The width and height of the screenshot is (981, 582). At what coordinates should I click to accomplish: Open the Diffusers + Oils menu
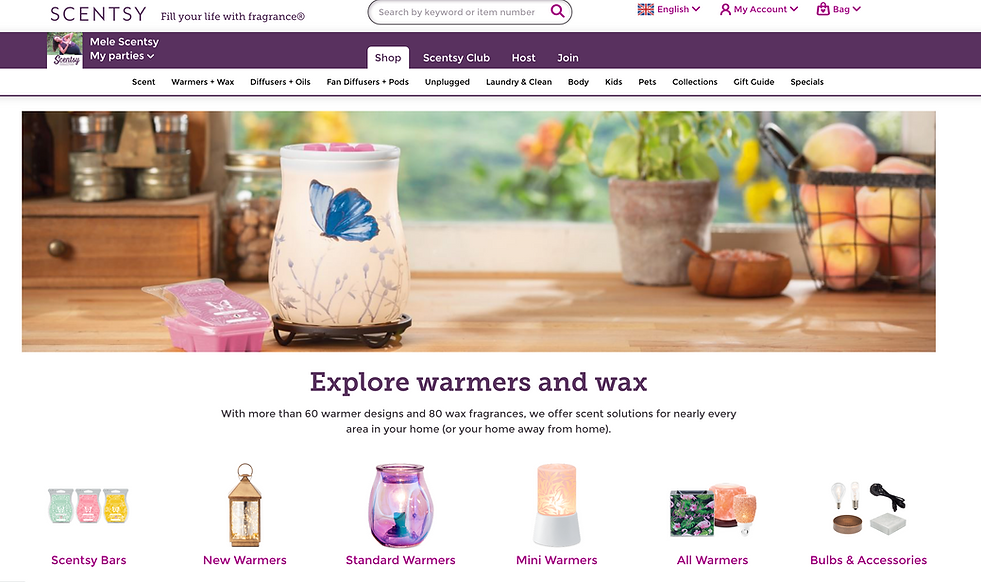pos(280,82)
